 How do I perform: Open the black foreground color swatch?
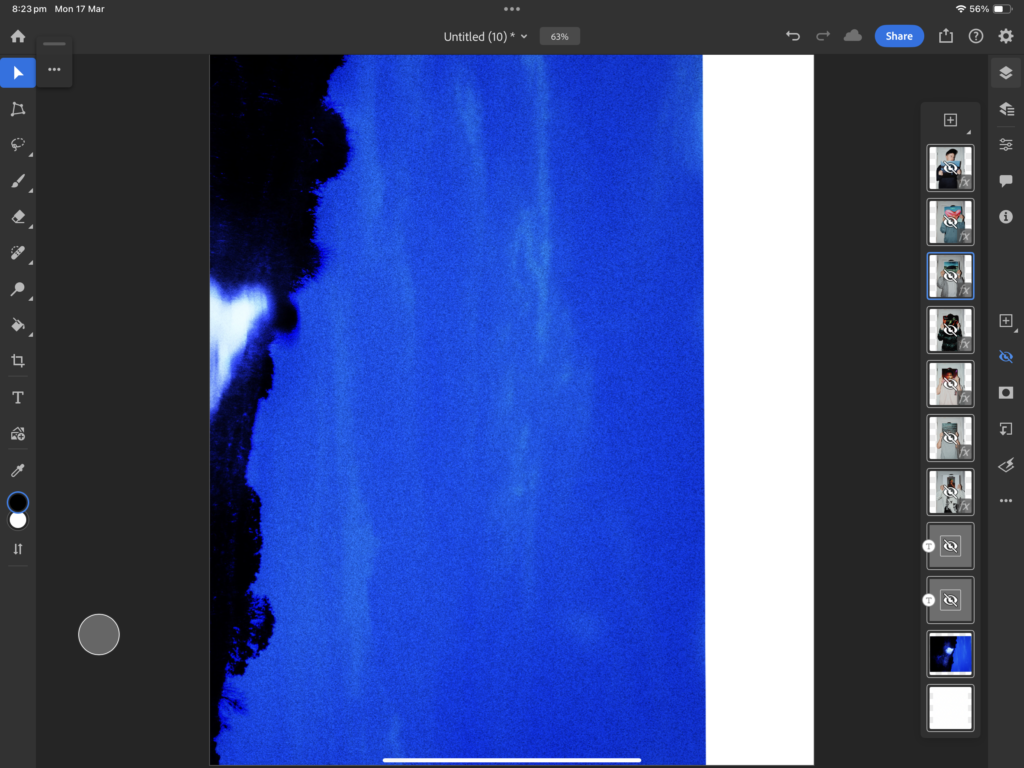(18, 502)
